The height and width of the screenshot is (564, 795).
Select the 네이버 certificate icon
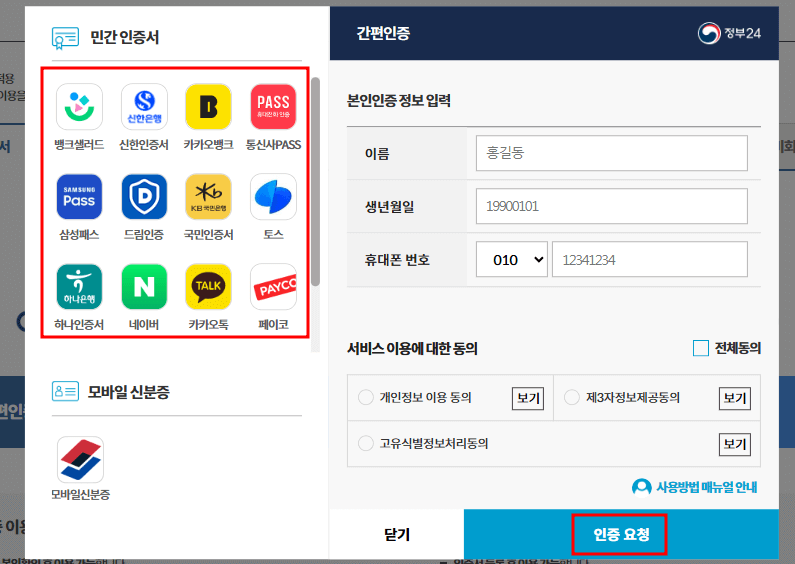coord(144,287)
